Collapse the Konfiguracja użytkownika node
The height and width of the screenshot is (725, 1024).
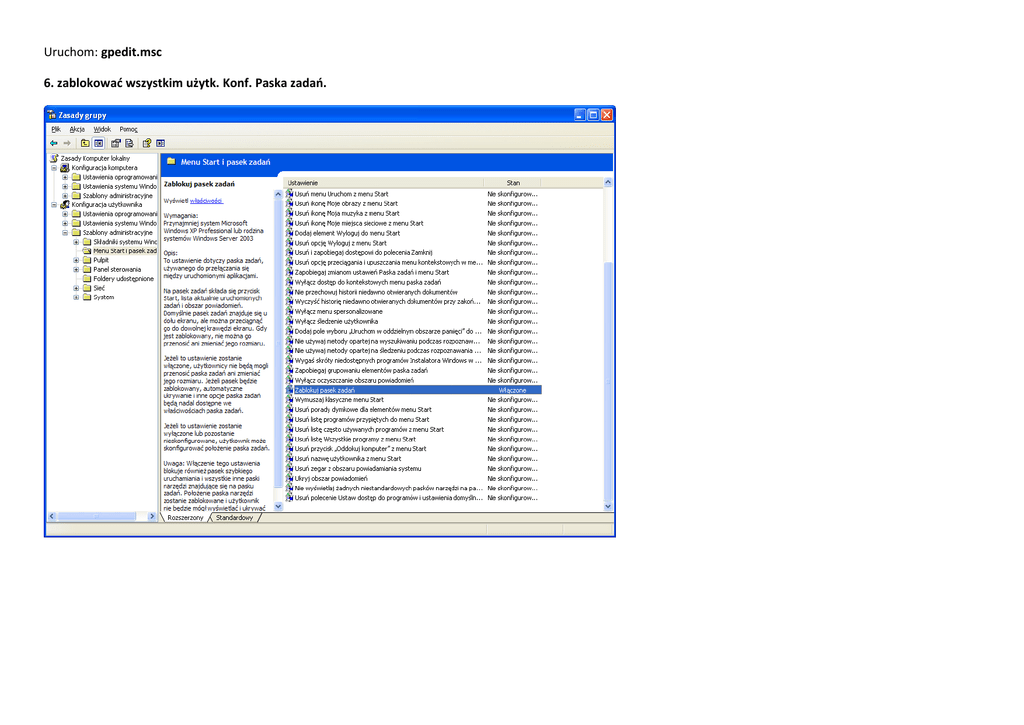(55, 204)
